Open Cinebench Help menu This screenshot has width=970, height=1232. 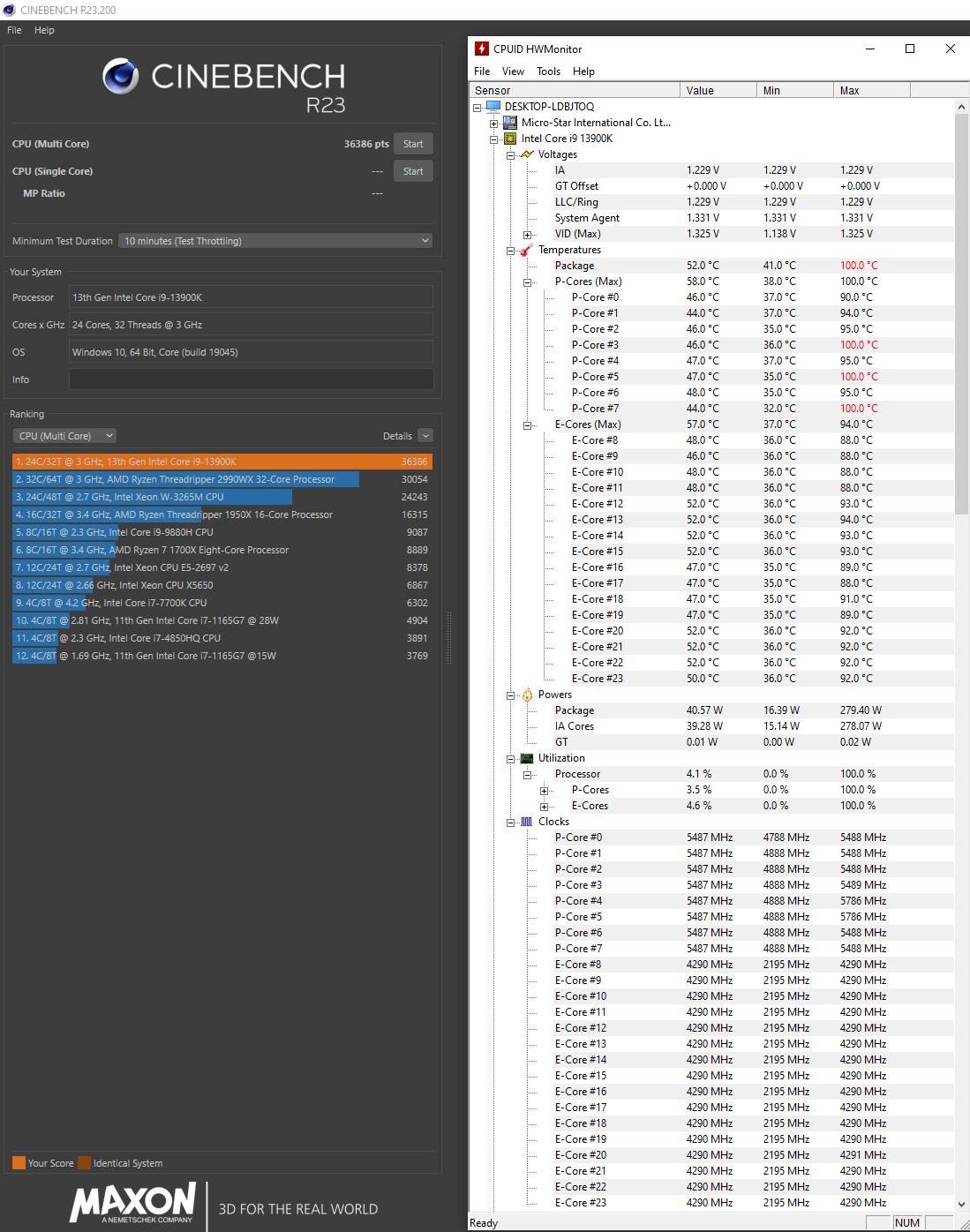44,30
